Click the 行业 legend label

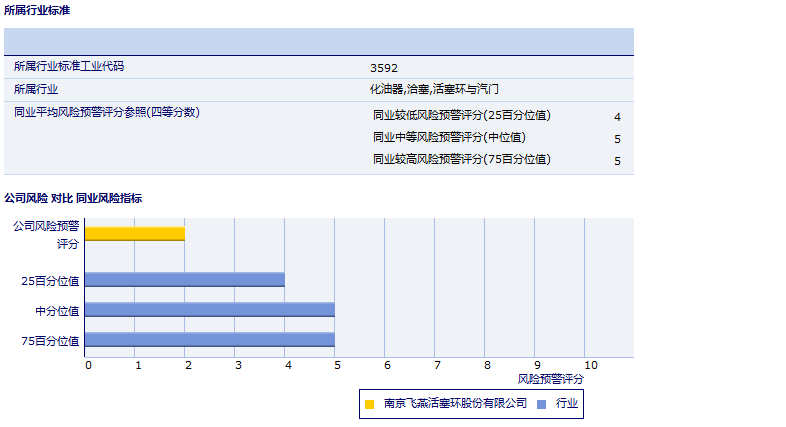[x=566, y=403]
